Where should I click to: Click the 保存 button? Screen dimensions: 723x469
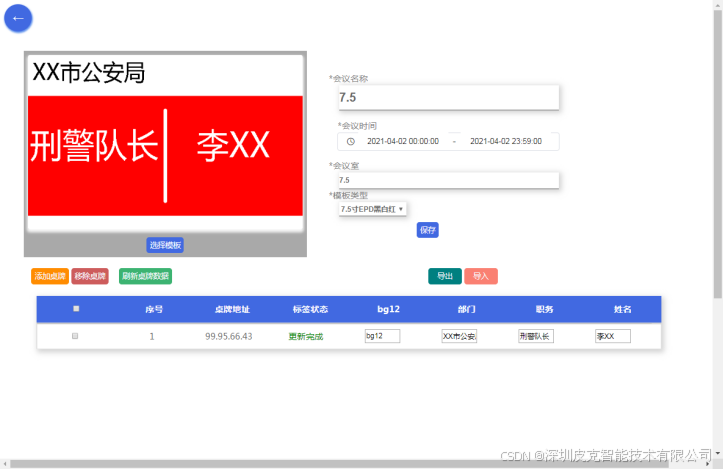pos(428,230)
